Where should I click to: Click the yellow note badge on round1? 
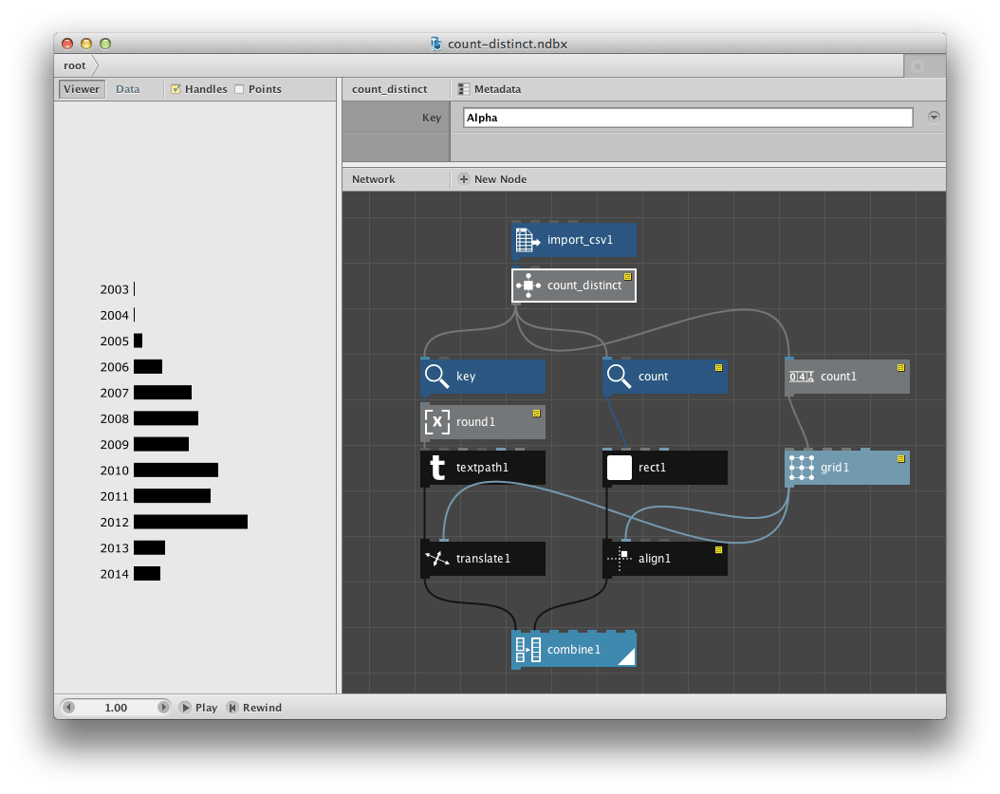536,413
